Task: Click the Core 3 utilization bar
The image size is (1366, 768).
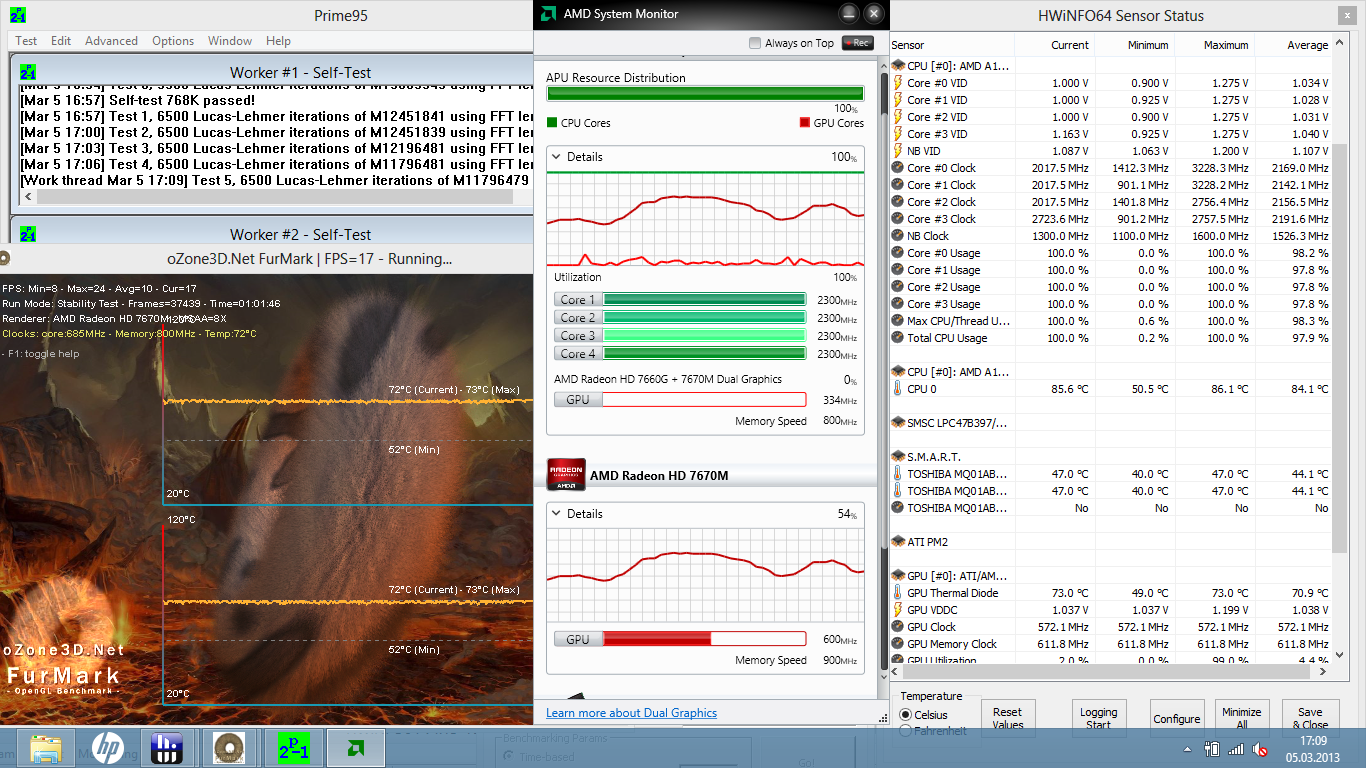Action: point(705,335)
